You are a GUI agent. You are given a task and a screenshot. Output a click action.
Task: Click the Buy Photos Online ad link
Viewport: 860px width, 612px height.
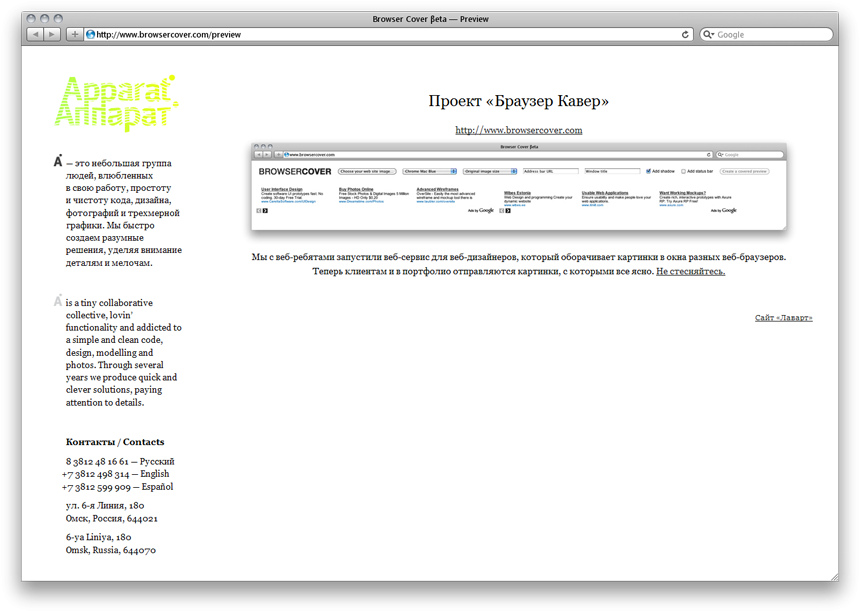tap(356, 189)
